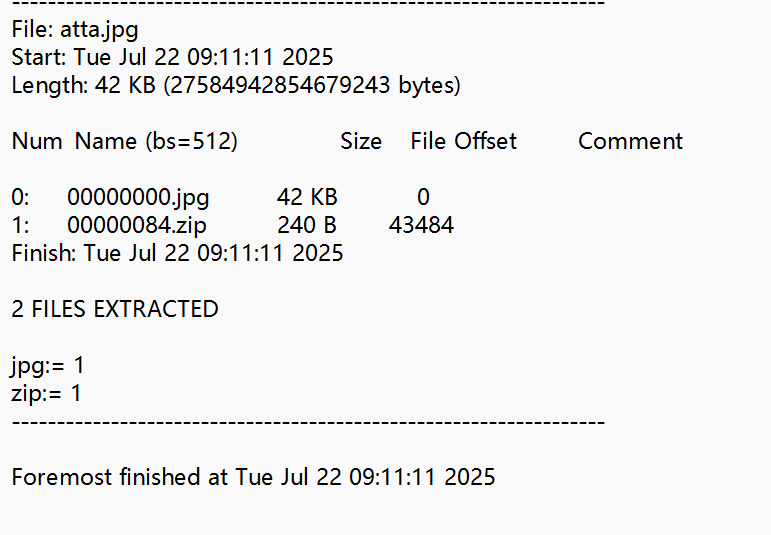Screen dimensions: 771x535
Task: Click row number 1: of the zip entry
Action: 21,225
